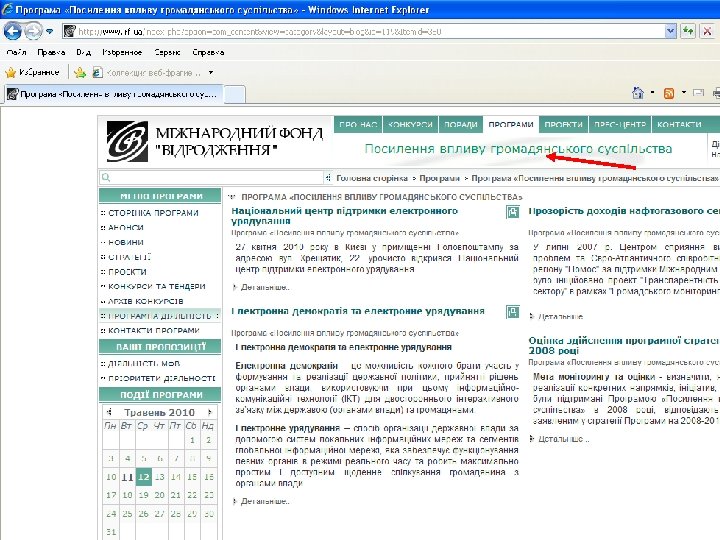
Task: Open the Избранное favorites star button
Action: (32, 73)
